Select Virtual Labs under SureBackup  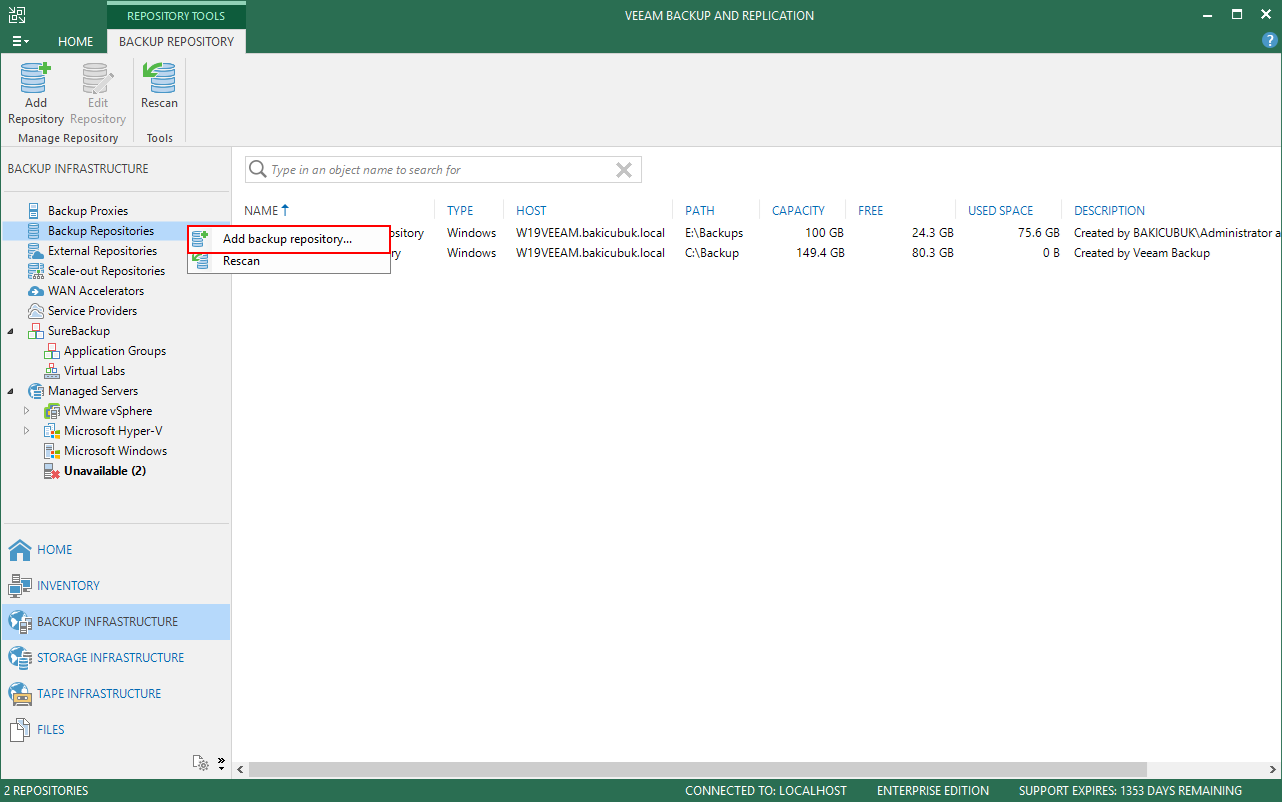pyautogui.click(x=94, y=371)
